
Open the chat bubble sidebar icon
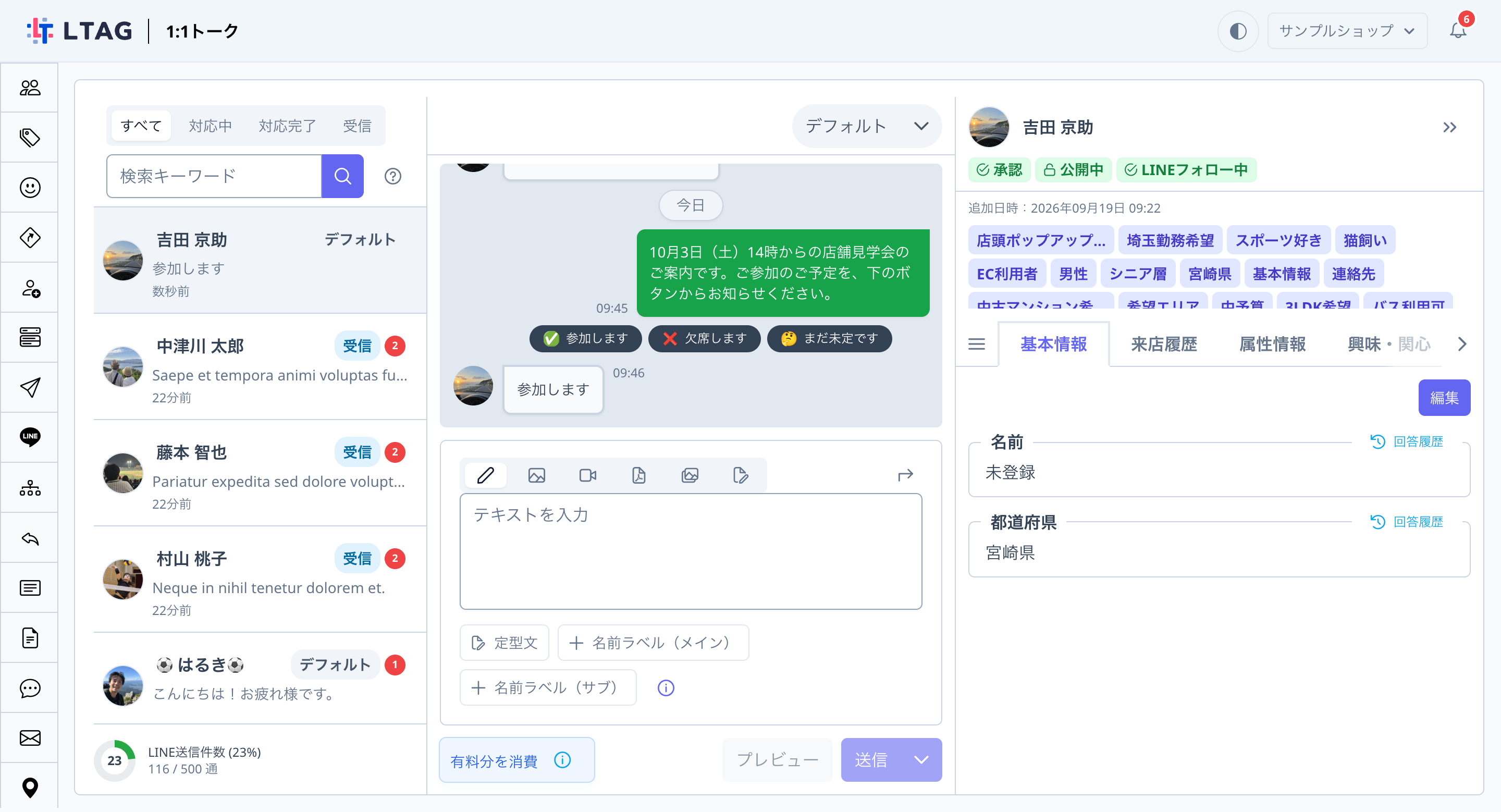(30, 688)
